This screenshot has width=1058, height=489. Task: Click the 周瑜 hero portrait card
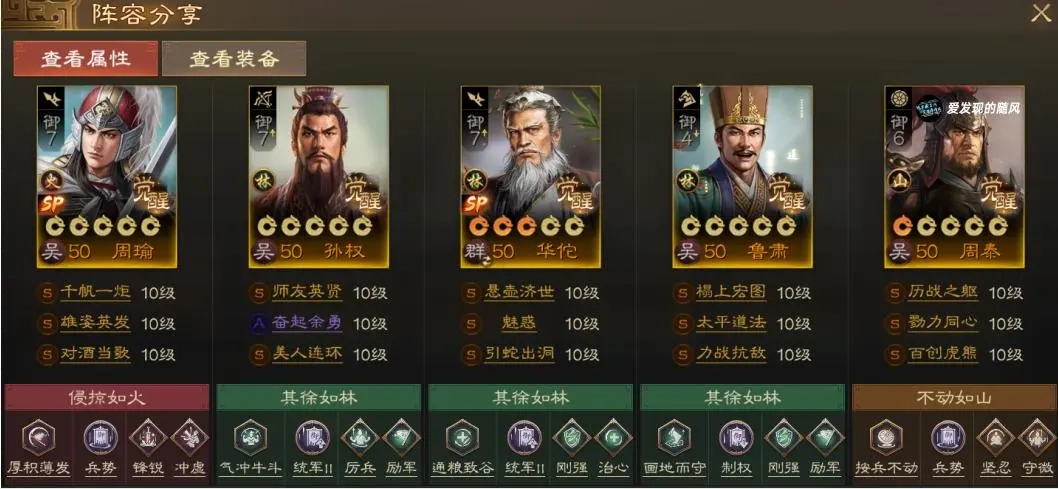(x=107, y=177)
